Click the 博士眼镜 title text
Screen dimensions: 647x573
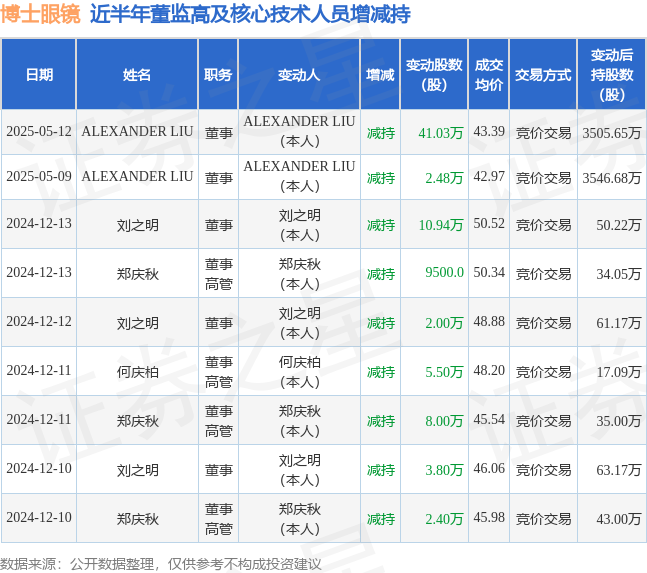coord(40,14)
